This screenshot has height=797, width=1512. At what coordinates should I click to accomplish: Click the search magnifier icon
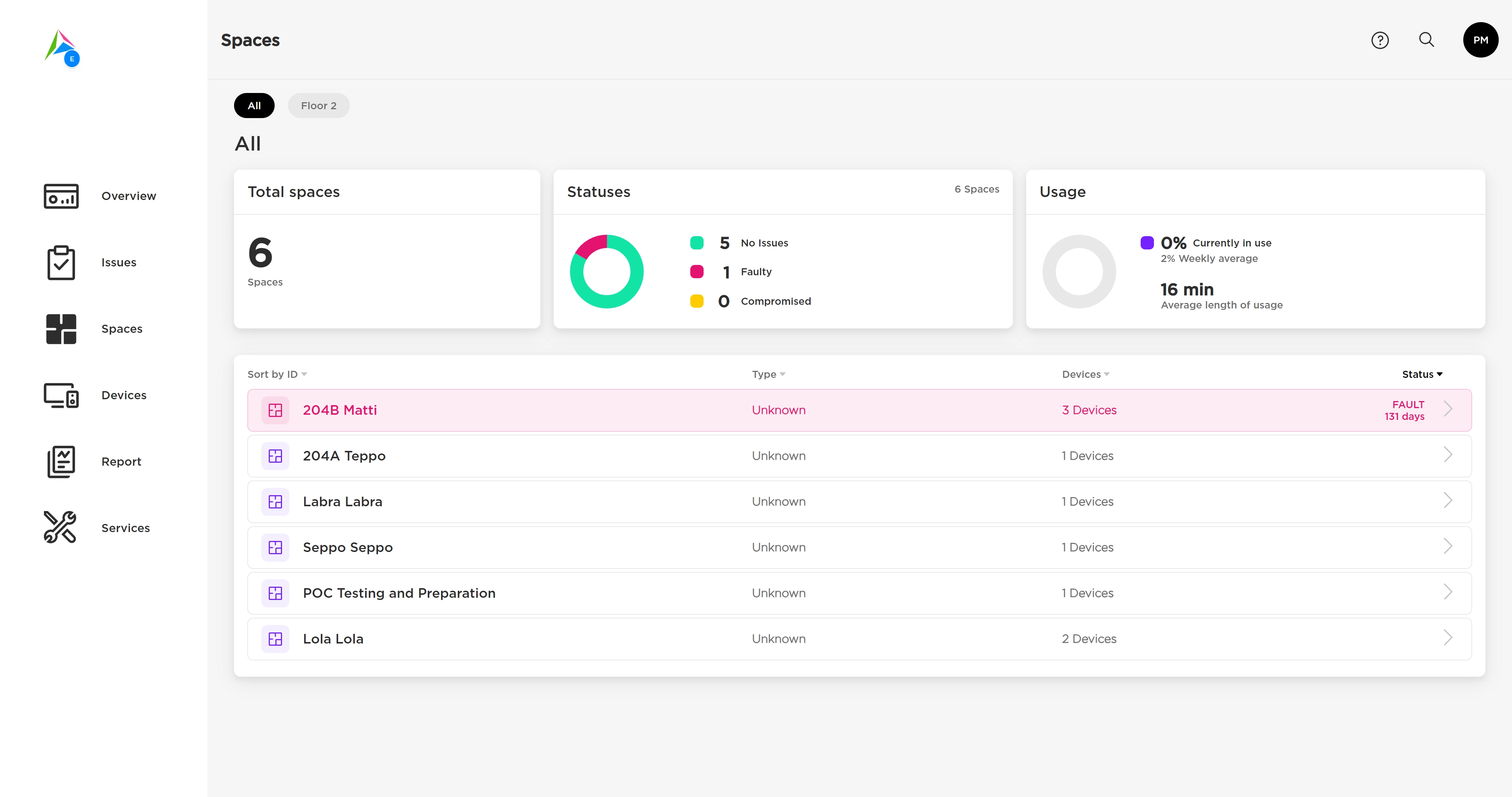1426,40
